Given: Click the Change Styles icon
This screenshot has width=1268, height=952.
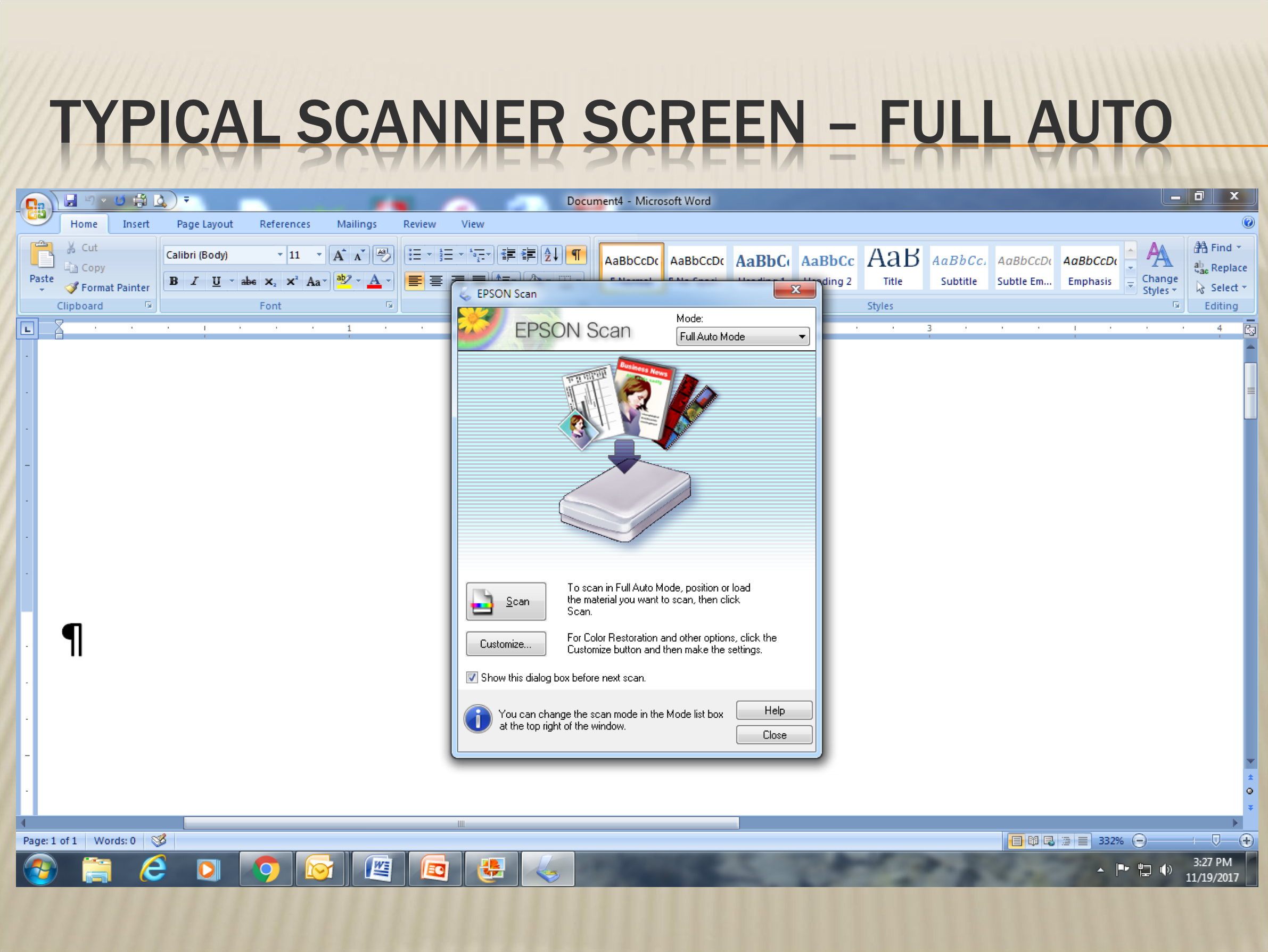Looking at the screenshot, I should [x=1159, y=268].
